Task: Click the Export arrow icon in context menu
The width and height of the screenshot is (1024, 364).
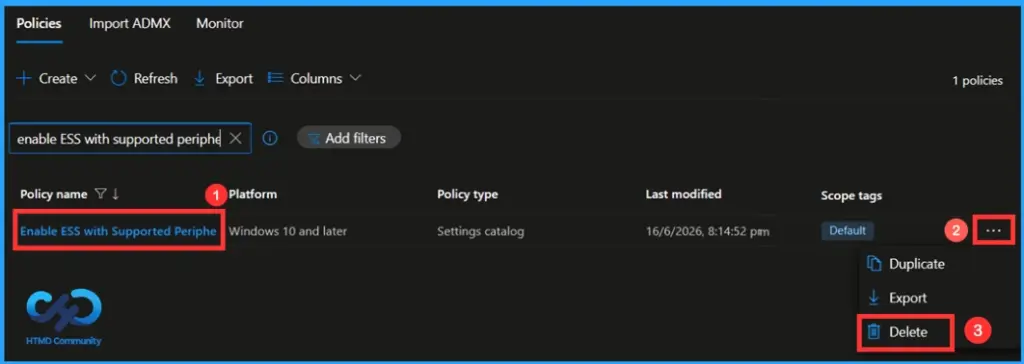Action: 873,298
